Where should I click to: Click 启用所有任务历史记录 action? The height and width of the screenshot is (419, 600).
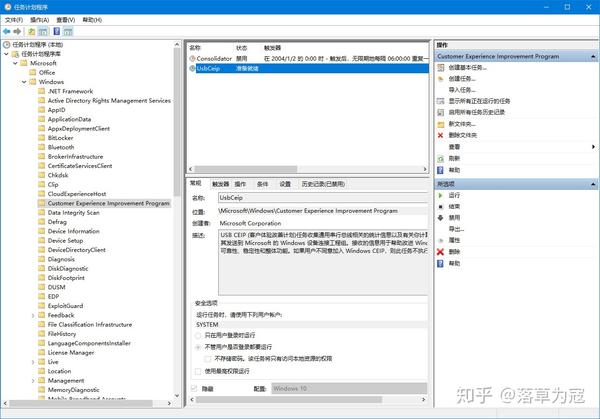click(x=476, y=112)
